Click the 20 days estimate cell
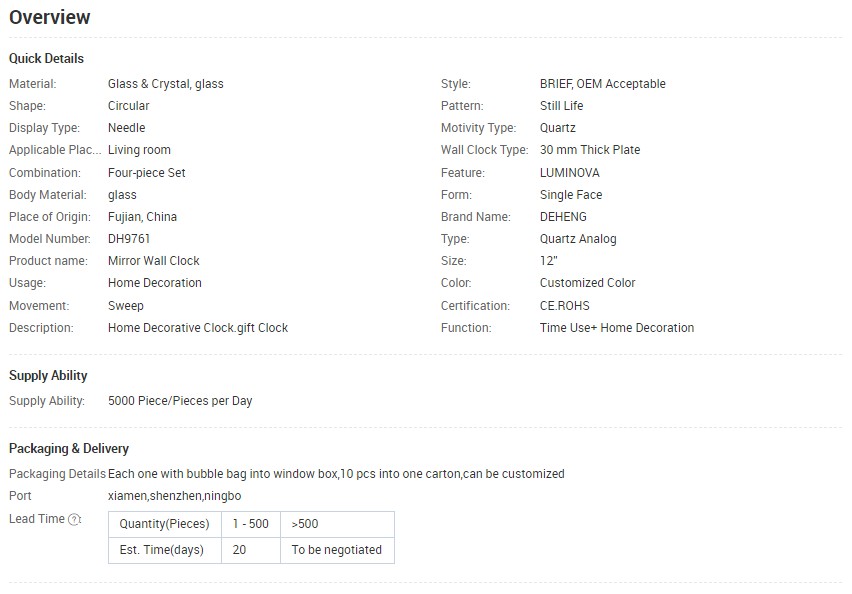852x594 pixels. [250, 550]
